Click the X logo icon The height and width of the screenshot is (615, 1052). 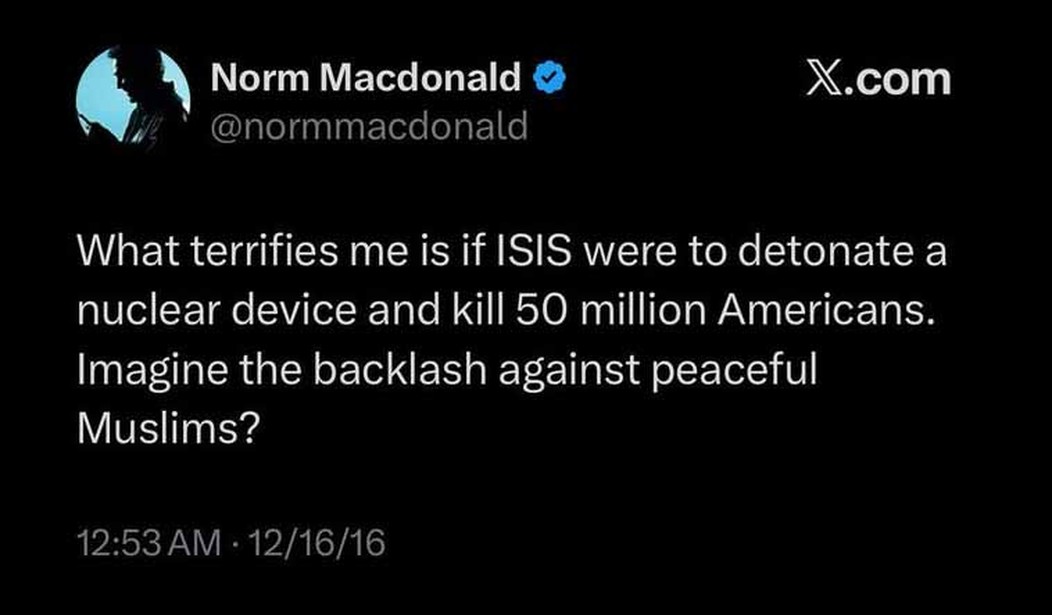(x=826, y=78)
